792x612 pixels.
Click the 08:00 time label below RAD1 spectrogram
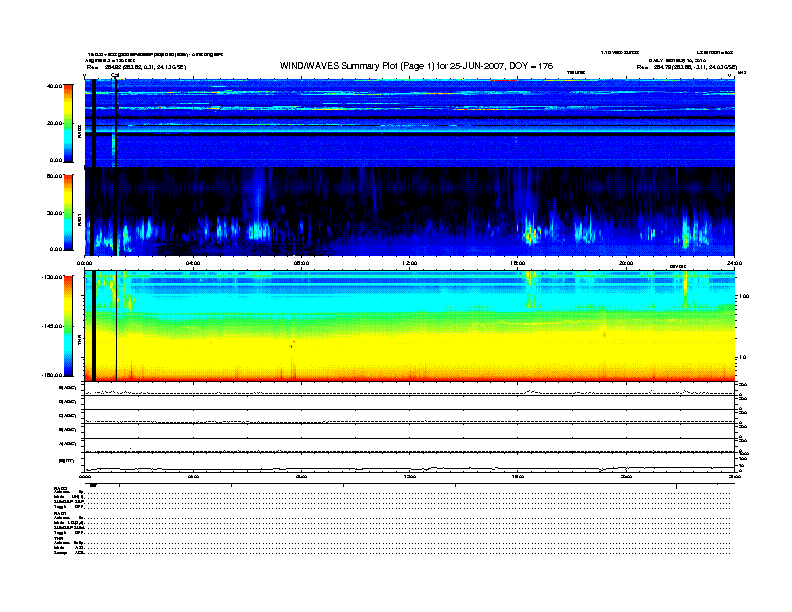[302, 263]
